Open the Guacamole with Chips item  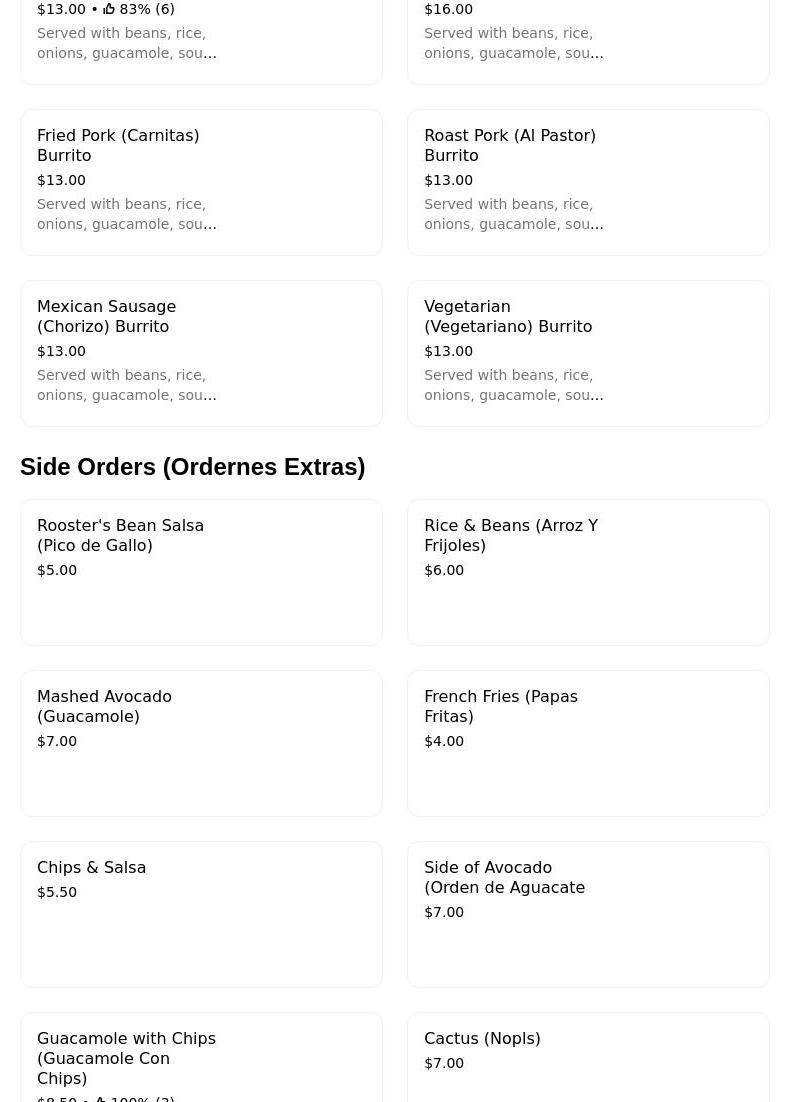(201, 1060)
